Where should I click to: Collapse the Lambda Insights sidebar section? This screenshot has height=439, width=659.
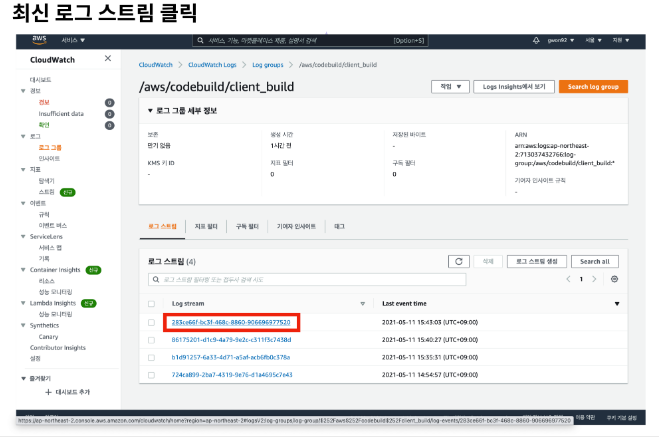(23, 303)
